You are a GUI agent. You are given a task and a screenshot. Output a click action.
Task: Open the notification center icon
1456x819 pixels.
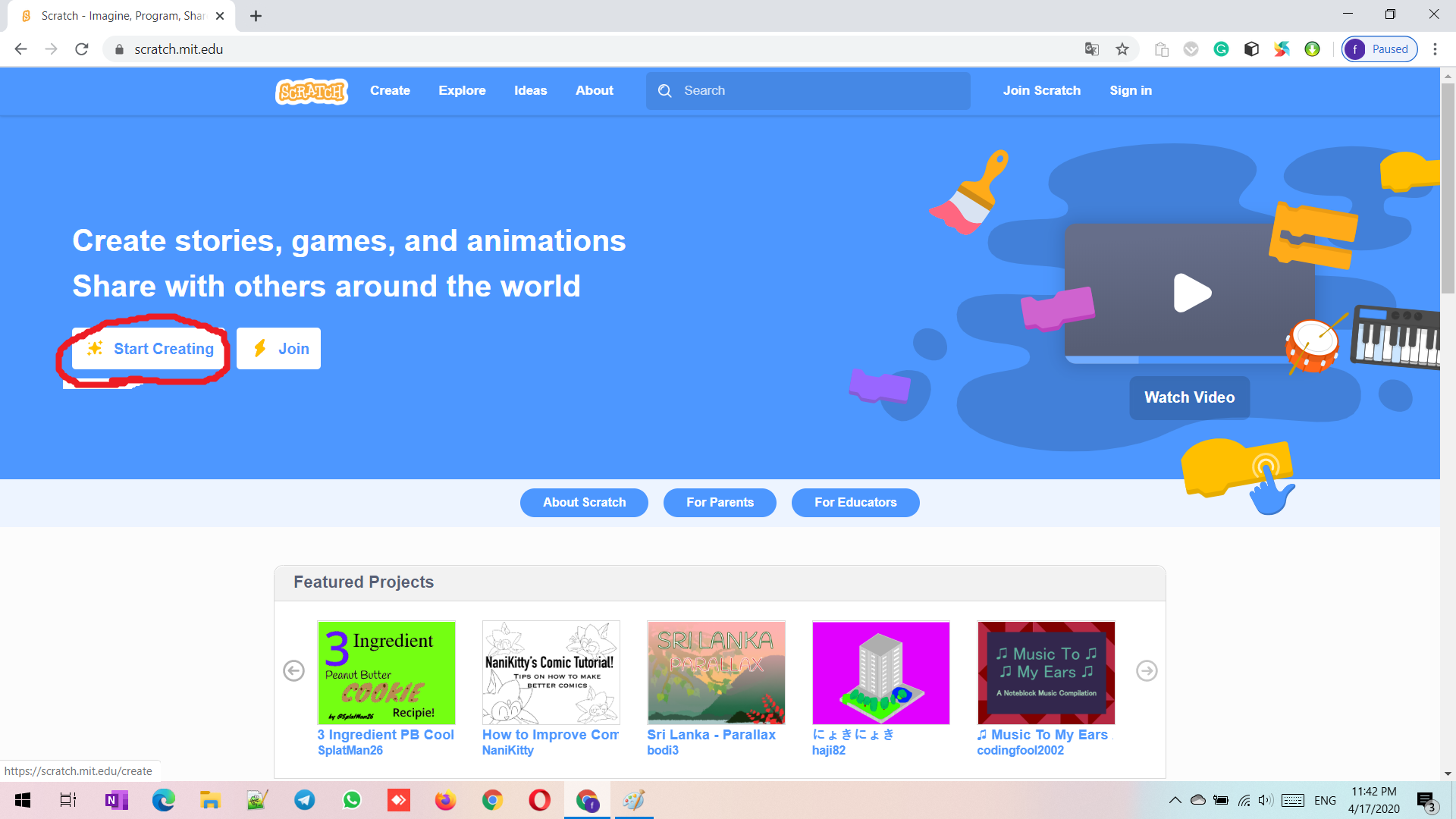1426,801
